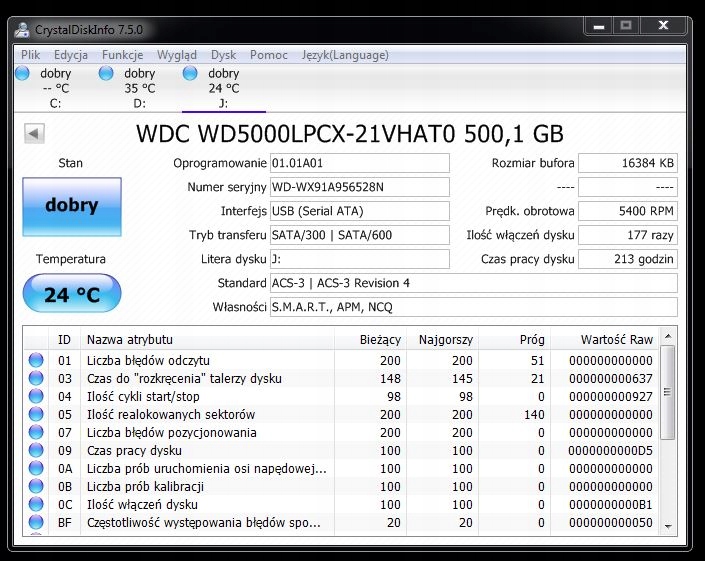This screenshot has width=705, height=561.
Task: Select row Ilość włączeń dysku in attribute list
Action: tap(342, 504)
